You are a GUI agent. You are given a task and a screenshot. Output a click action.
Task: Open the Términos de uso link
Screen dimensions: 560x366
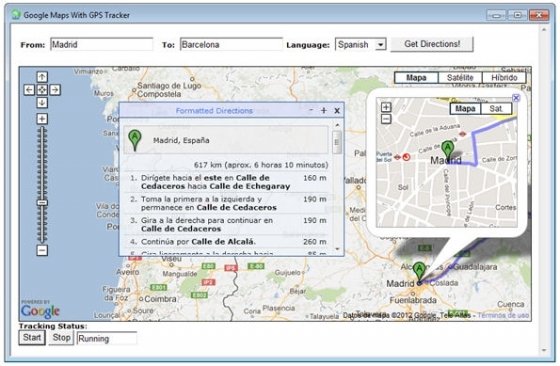503,316
